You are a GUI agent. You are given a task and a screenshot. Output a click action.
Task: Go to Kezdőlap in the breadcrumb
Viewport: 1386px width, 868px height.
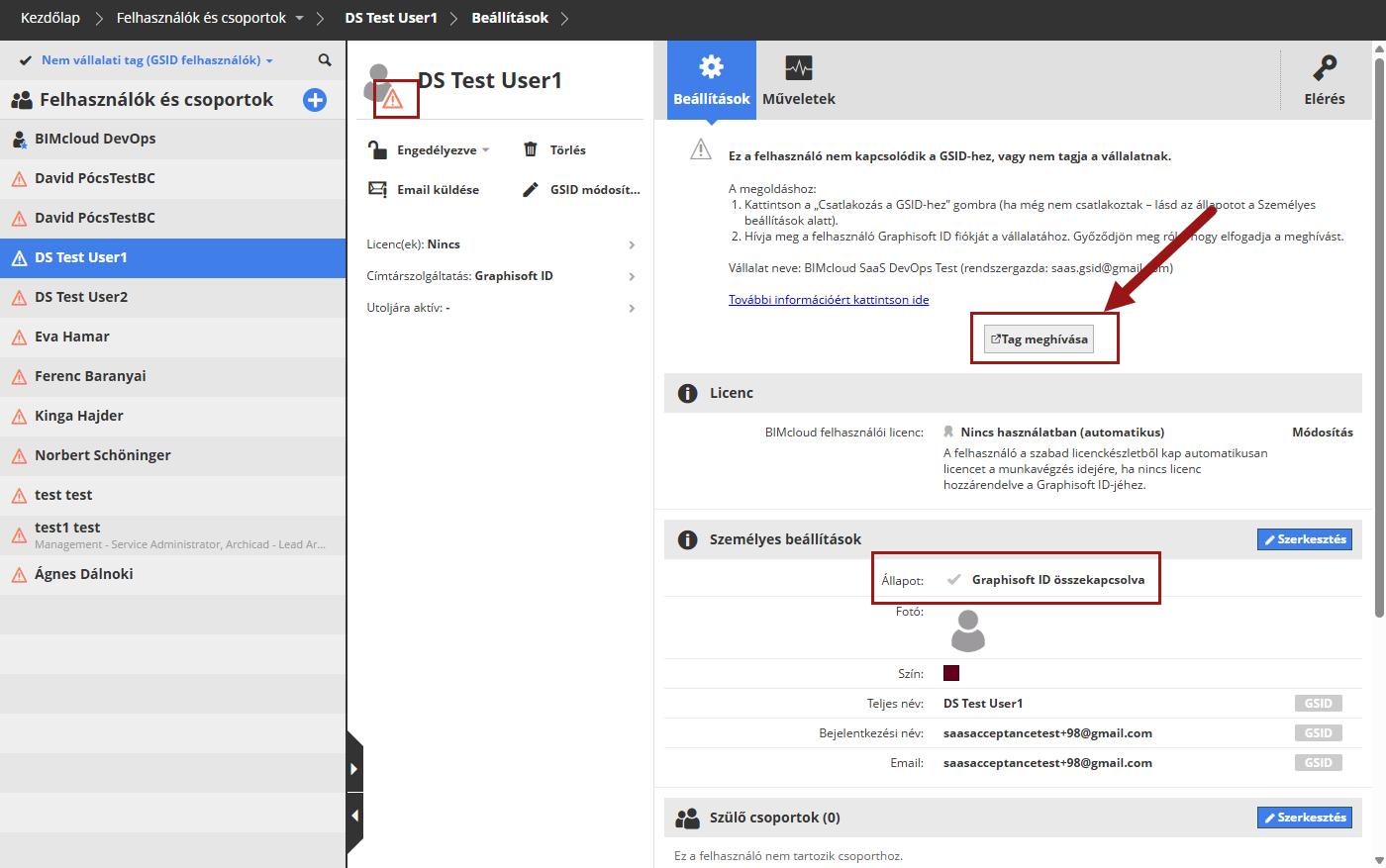(50, 18)
